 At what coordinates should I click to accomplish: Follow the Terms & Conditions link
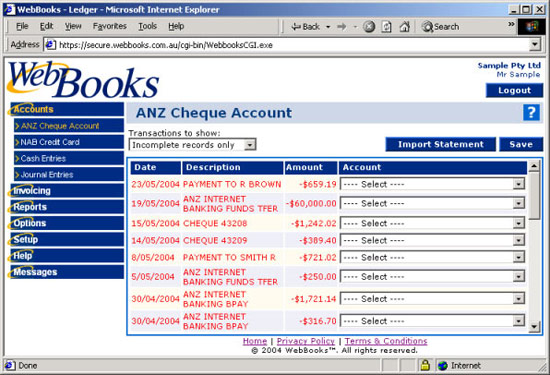[386, 341]
